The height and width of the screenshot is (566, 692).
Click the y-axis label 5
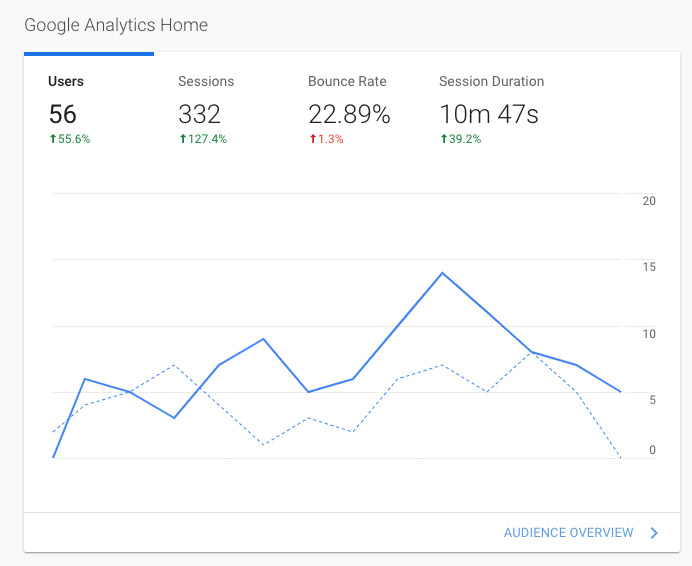tap(652, 400)
